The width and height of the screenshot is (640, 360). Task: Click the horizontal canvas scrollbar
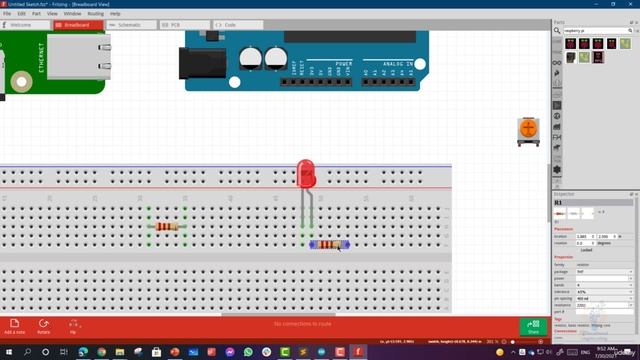278,314
